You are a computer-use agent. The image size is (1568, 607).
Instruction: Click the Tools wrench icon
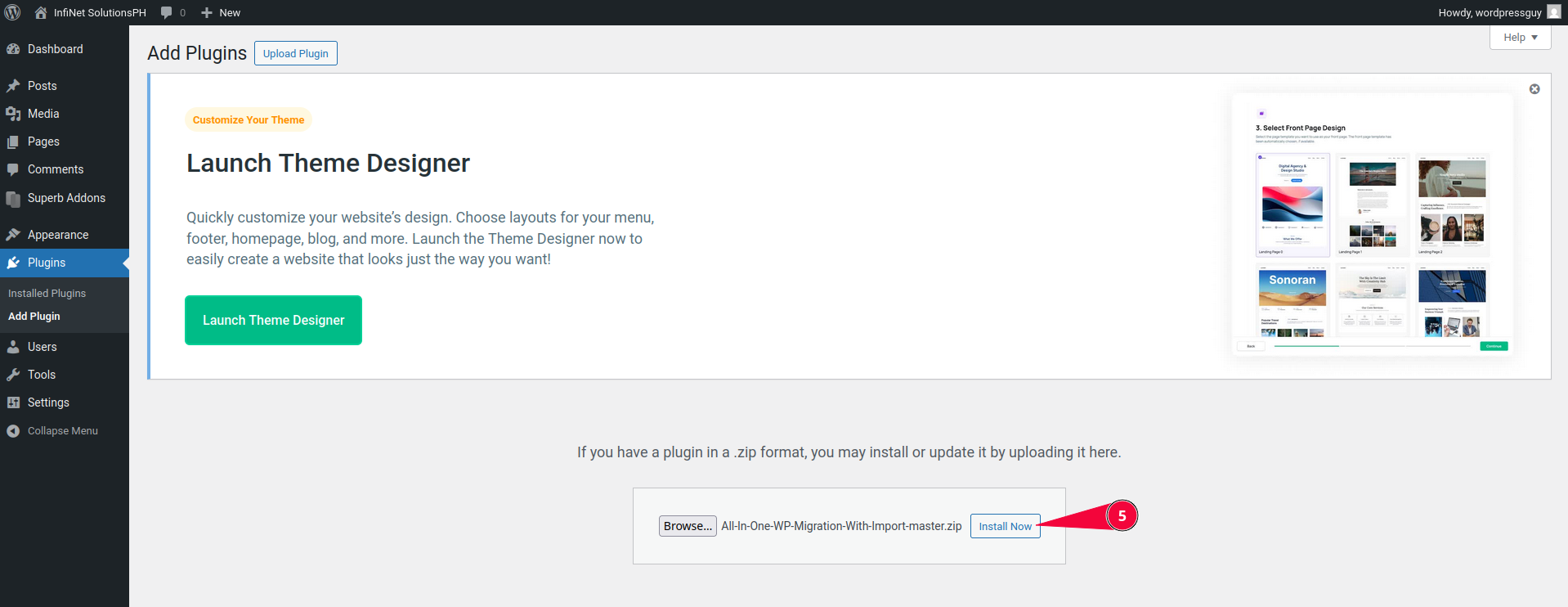coord(13,375)
